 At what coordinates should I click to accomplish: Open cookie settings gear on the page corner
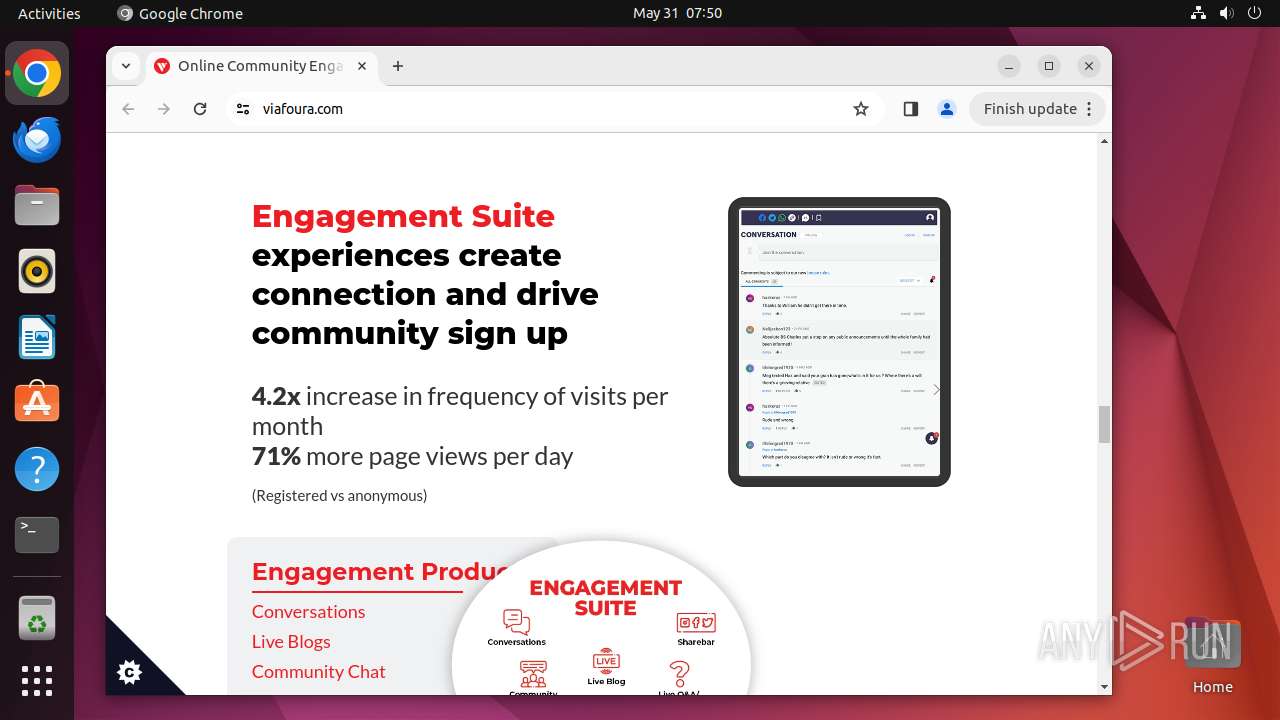129,673
